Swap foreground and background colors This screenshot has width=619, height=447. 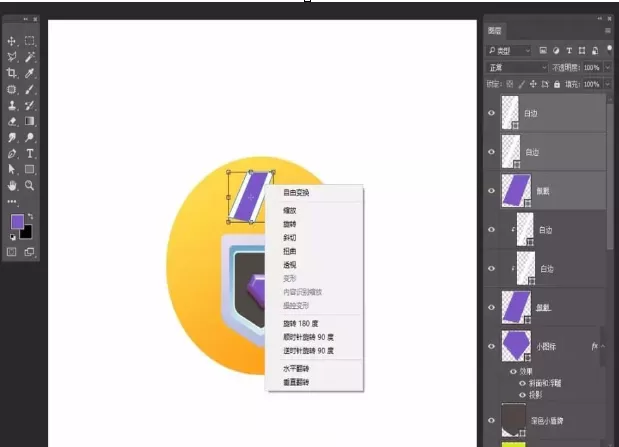[x=30, y=217]
